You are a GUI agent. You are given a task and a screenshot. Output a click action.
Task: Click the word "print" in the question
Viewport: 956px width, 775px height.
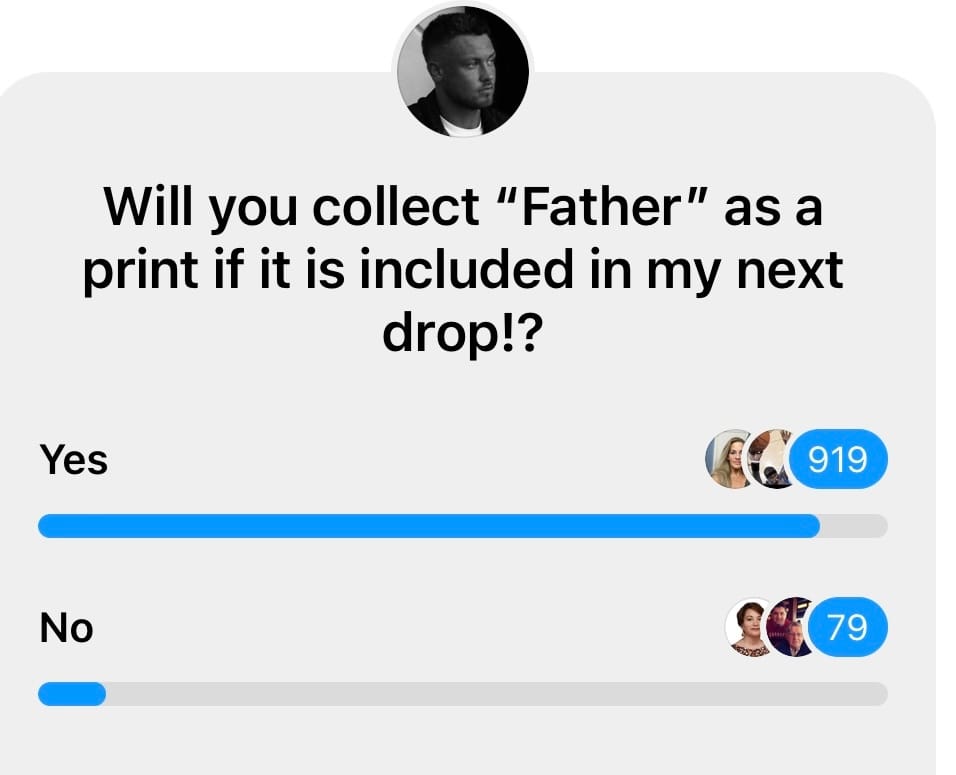[x=141, y=271]
